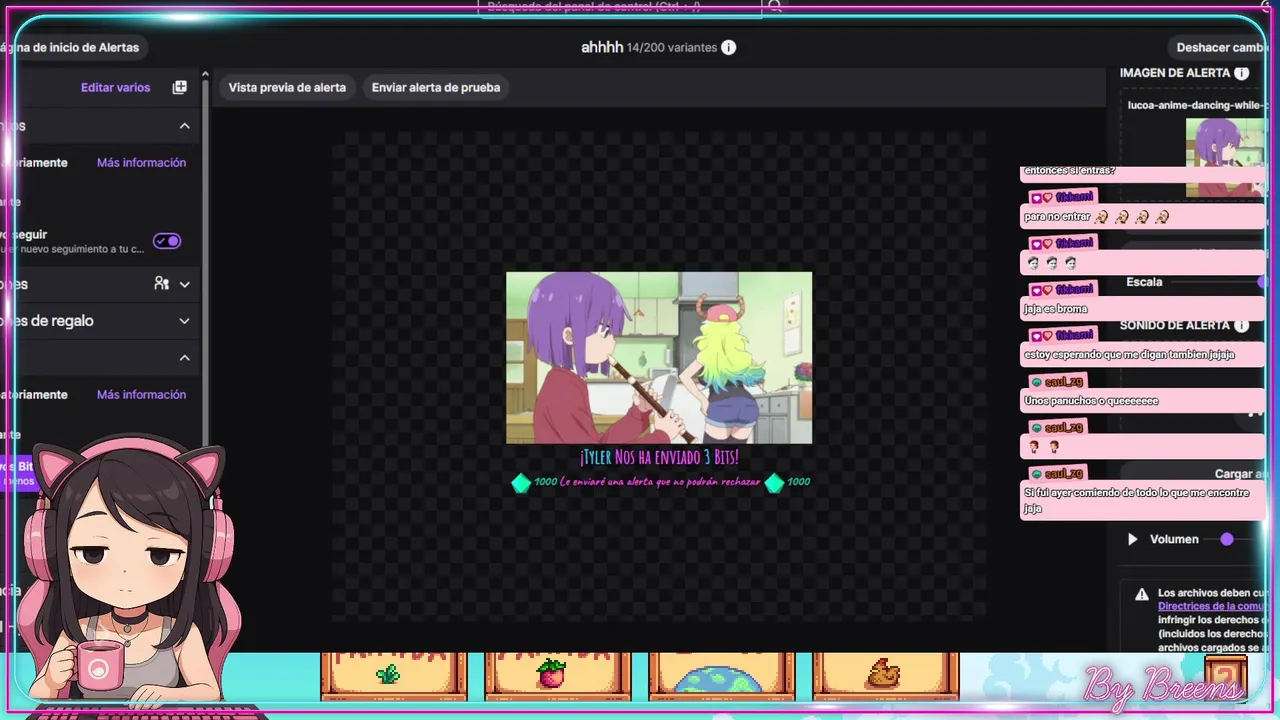Viewport: 1280px width, 720px height.
Task: Open the Más información link above the seguir toggle
Action: point(141,162)
